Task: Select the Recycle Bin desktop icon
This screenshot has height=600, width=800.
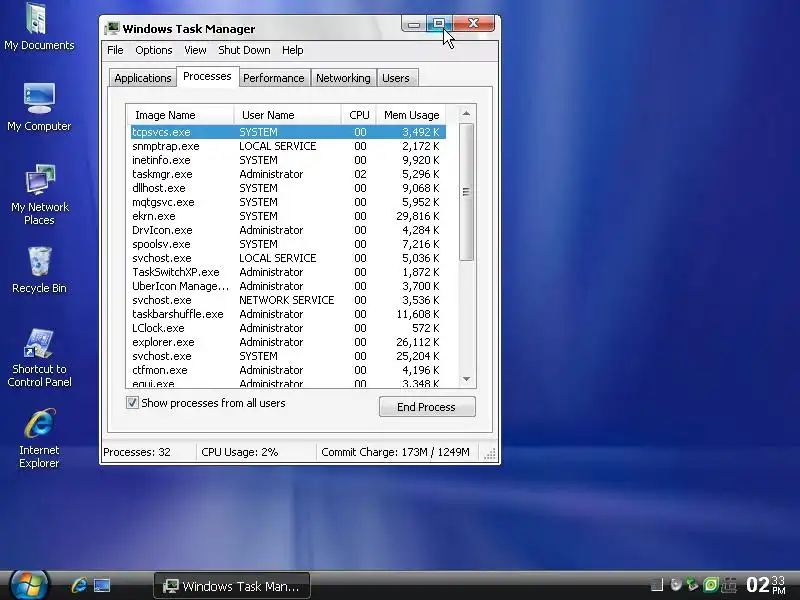Action: click(x=39, y=270)
